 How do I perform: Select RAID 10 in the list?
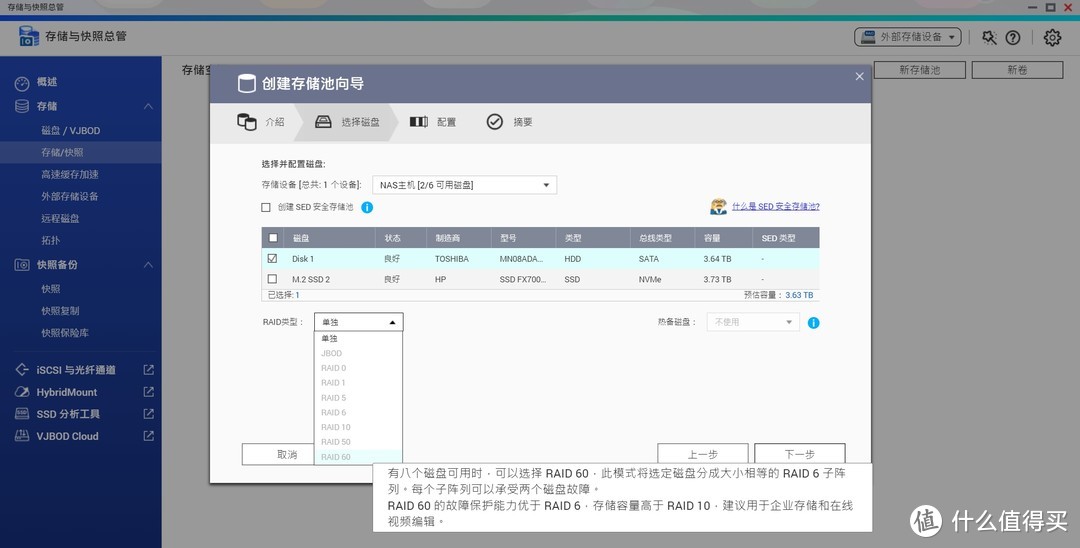point(358,427)
